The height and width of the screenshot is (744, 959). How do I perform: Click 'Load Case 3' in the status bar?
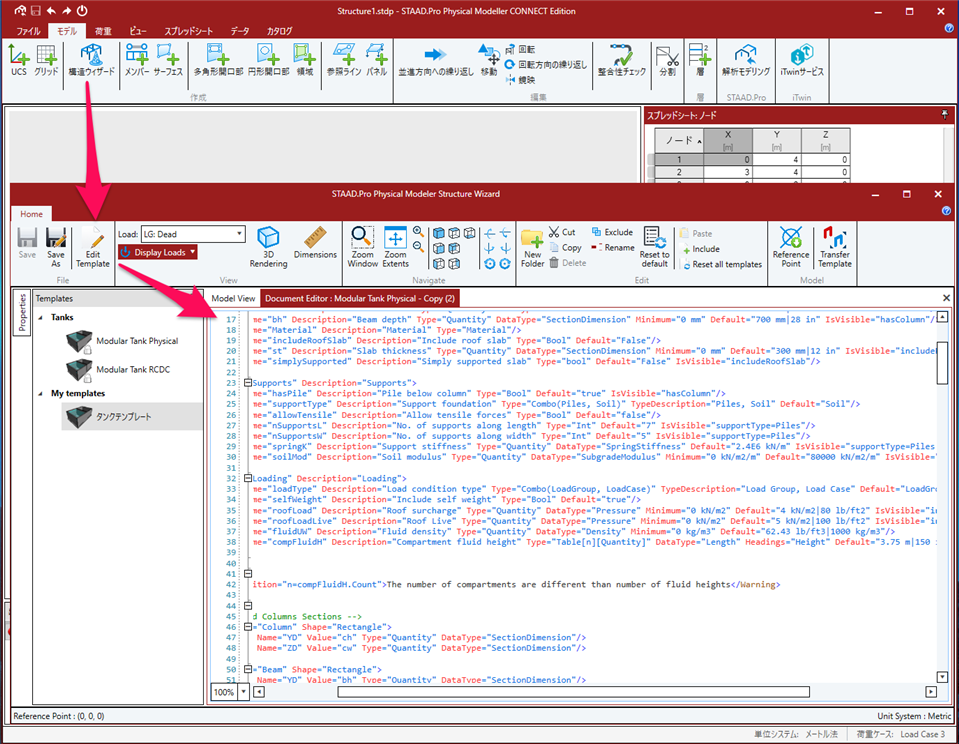[922, 734]
